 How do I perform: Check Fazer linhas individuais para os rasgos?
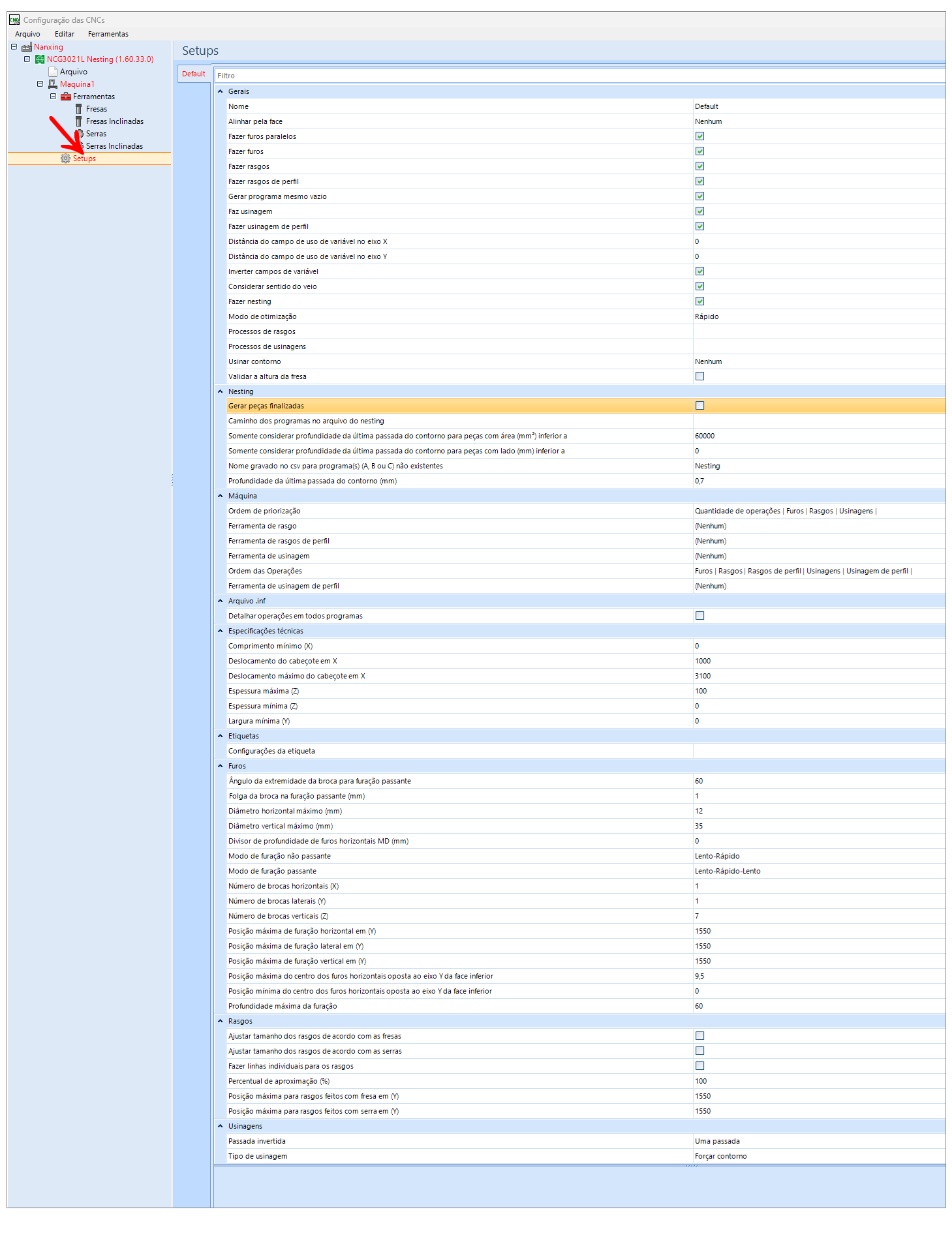pyautogui.click(x=699, y=1066)
